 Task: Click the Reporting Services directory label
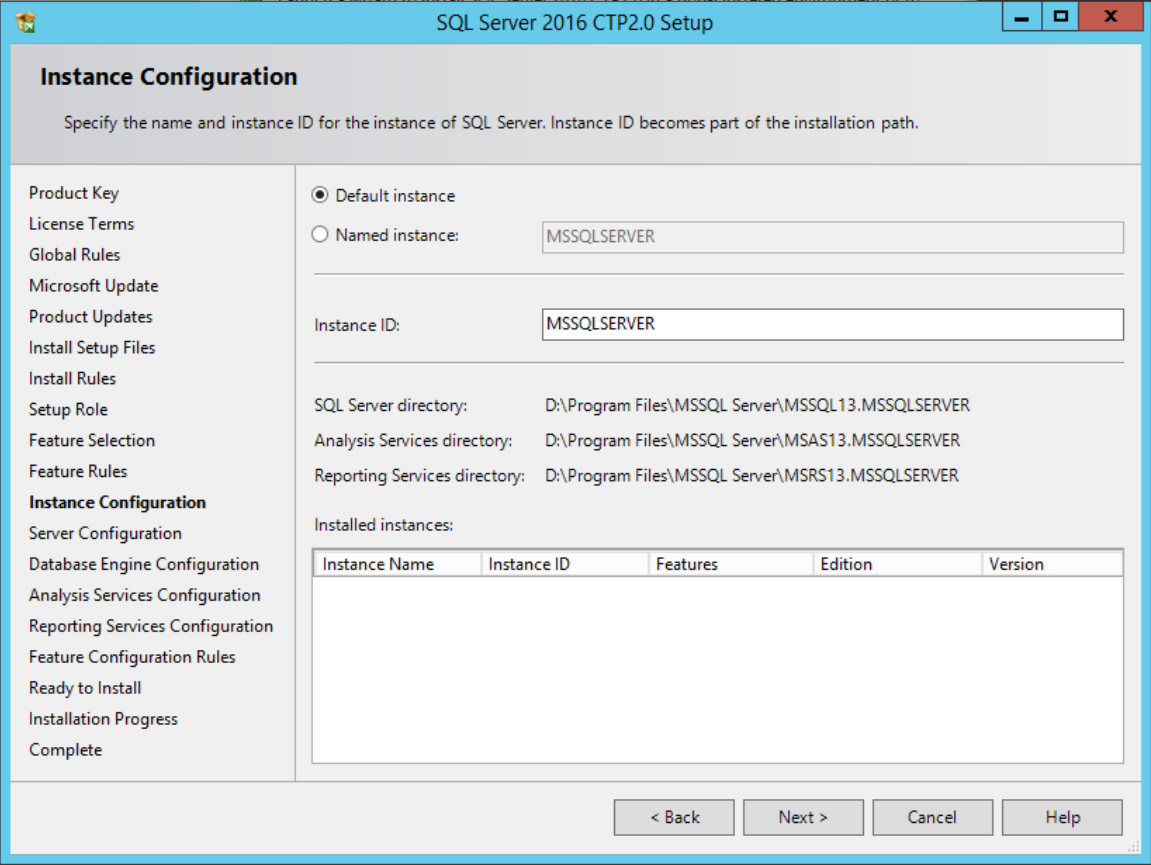tap(419, 476)
